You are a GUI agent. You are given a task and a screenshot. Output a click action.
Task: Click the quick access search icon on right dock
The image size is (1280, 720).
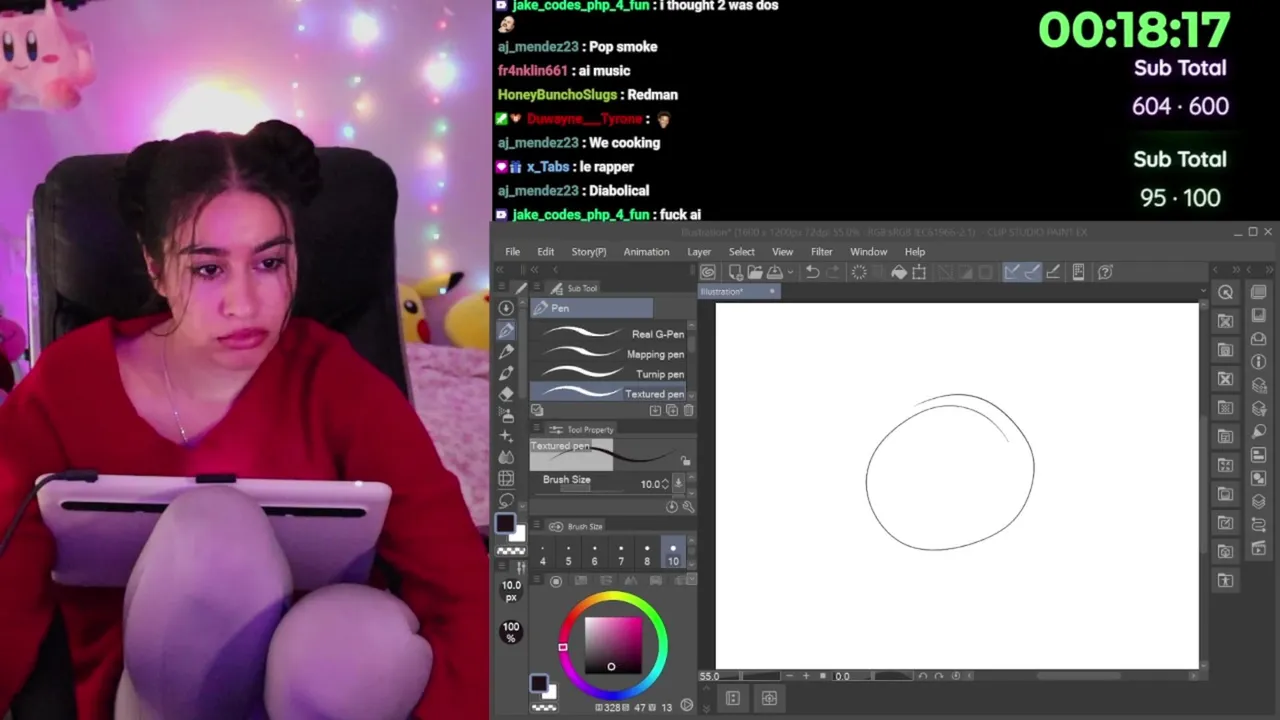1226,292
